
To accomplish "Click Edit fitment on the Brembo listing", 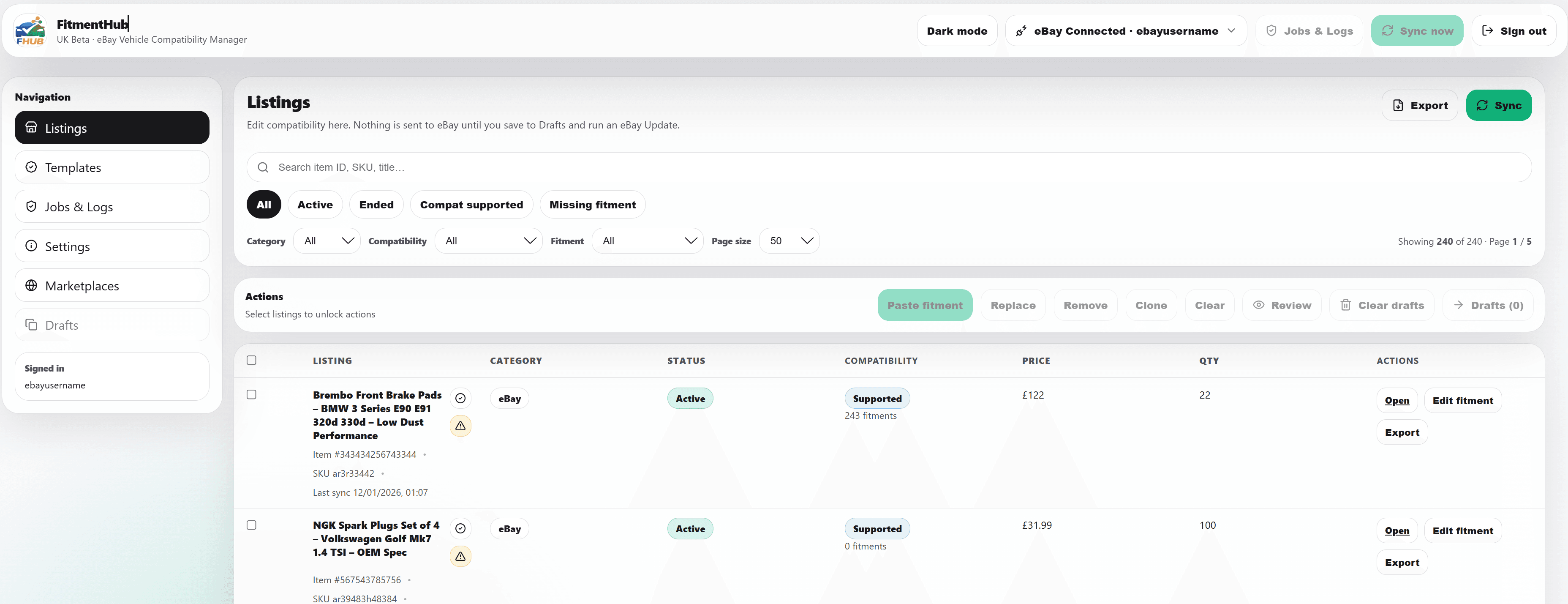I will point(1463,400).
